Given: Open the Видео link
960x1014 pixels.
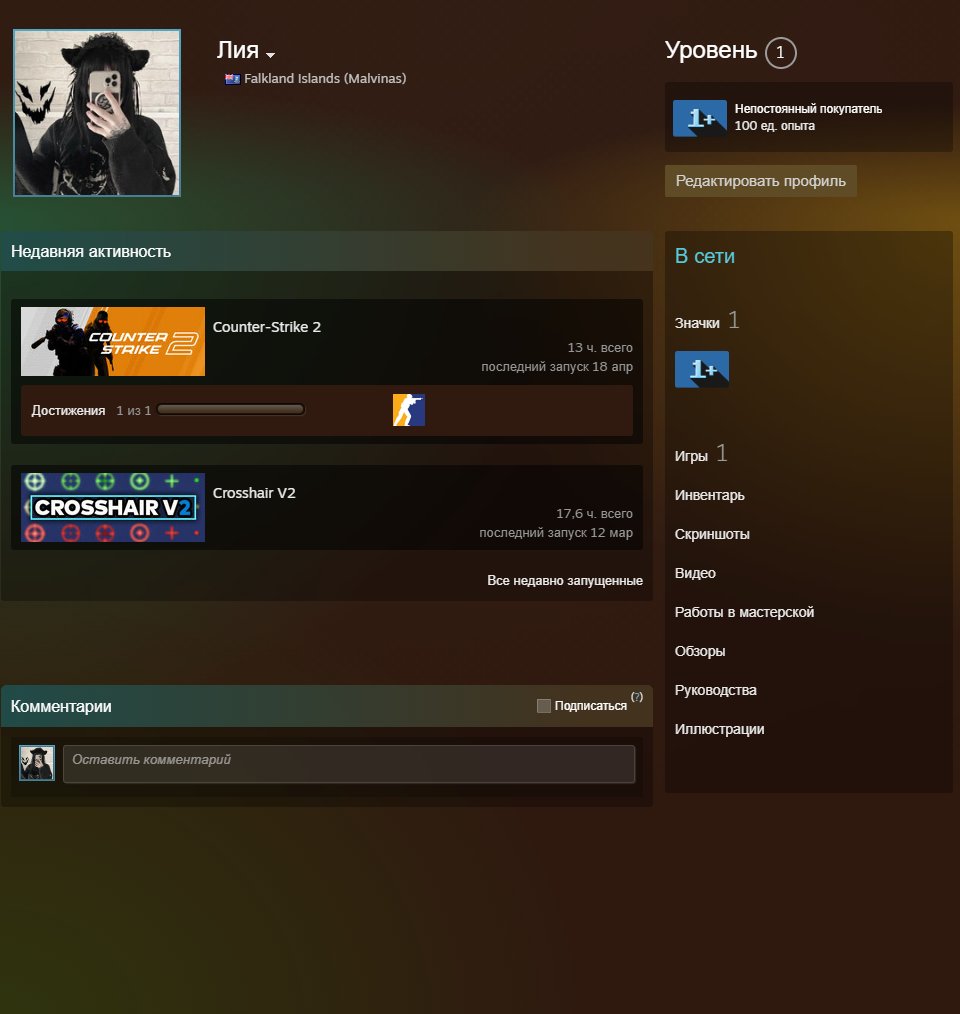Looking at the screenshot, I should point(695,573).
